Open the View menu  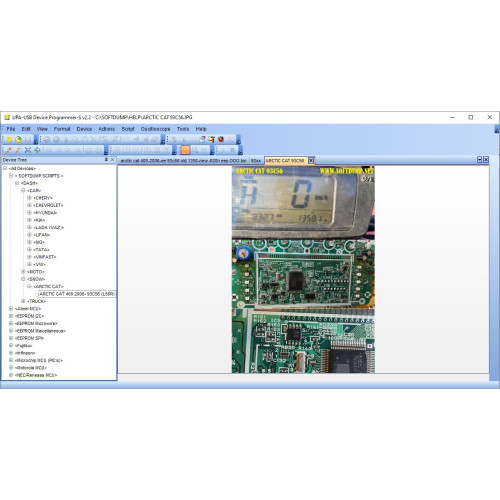42,129
